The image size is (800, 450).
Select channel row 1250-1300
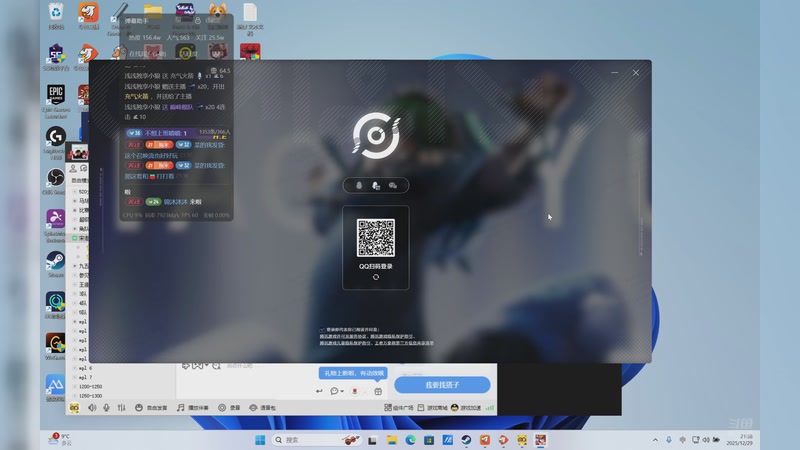pos(121,395)
